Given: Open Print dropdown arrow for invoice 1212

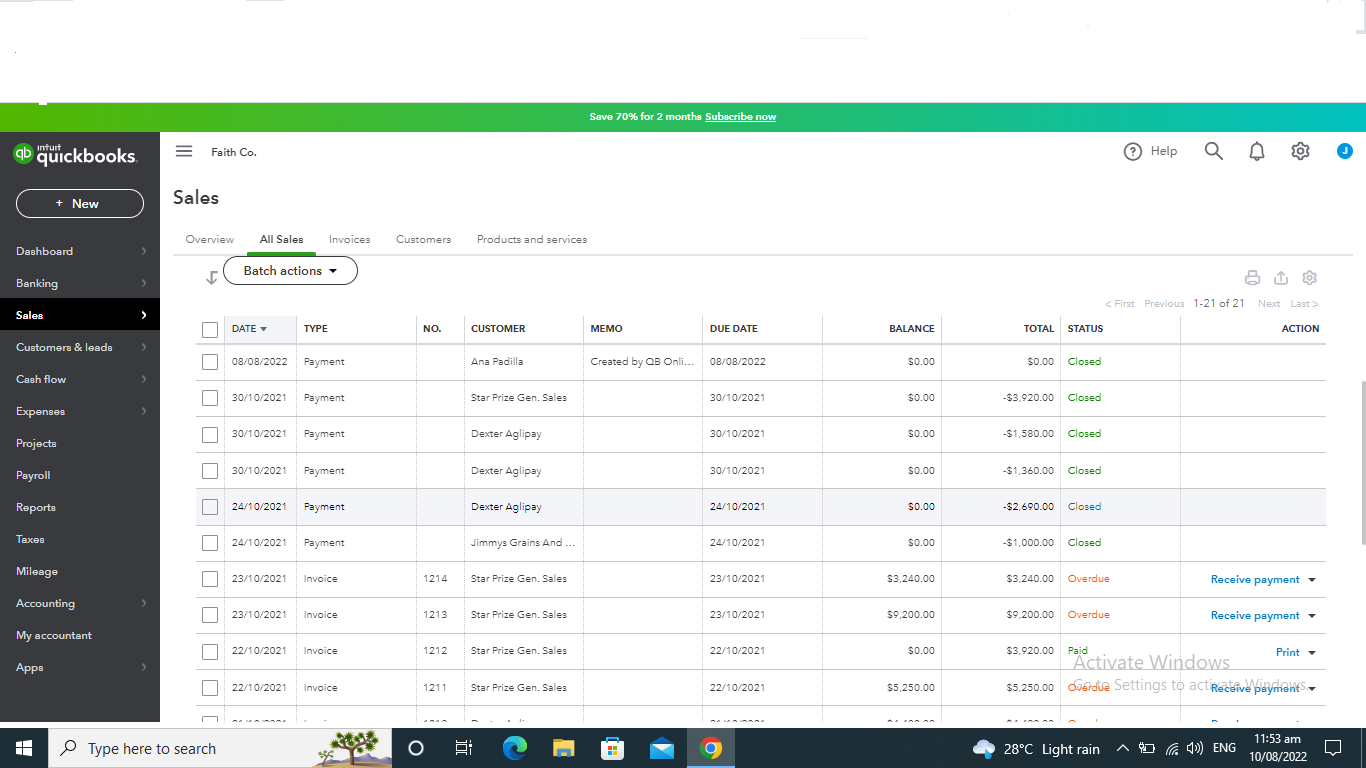Looking at the screenshot, I should [x=1312, y=653].
